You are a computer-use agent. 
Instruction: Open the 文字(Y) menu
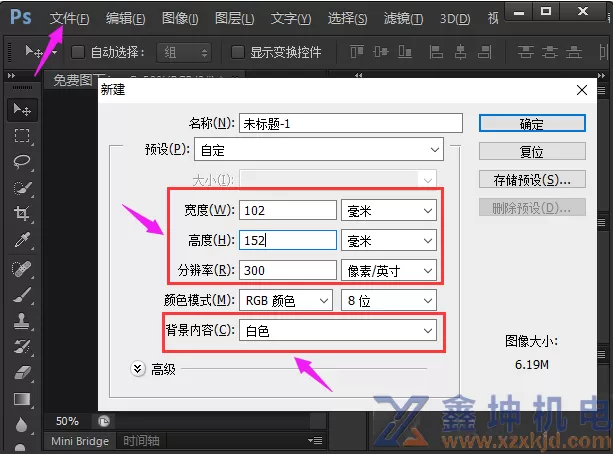click(291, 18)
